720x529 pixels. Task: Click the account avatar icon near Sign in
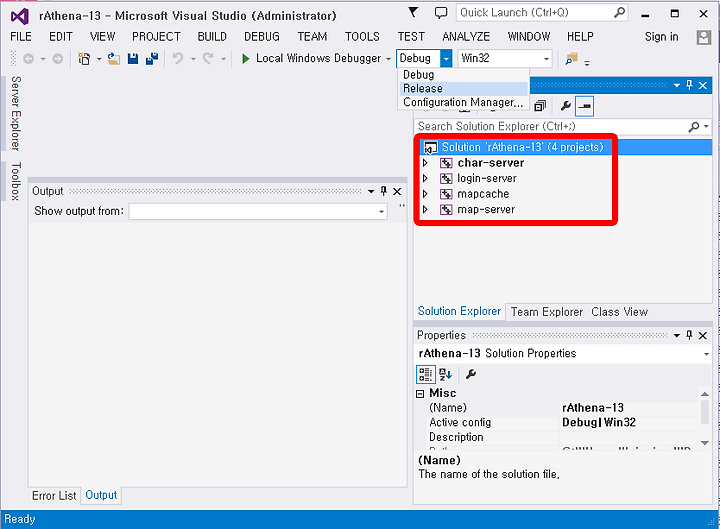(x=703, y=37)
